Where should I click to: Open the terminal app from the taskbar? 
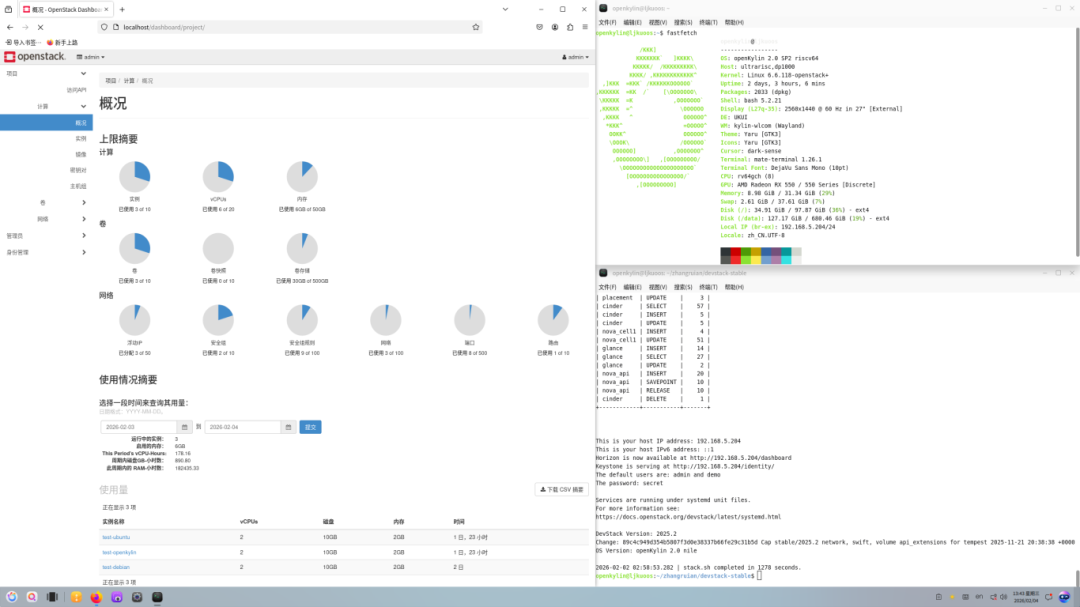pyautogui.click(x=156, y=598)
